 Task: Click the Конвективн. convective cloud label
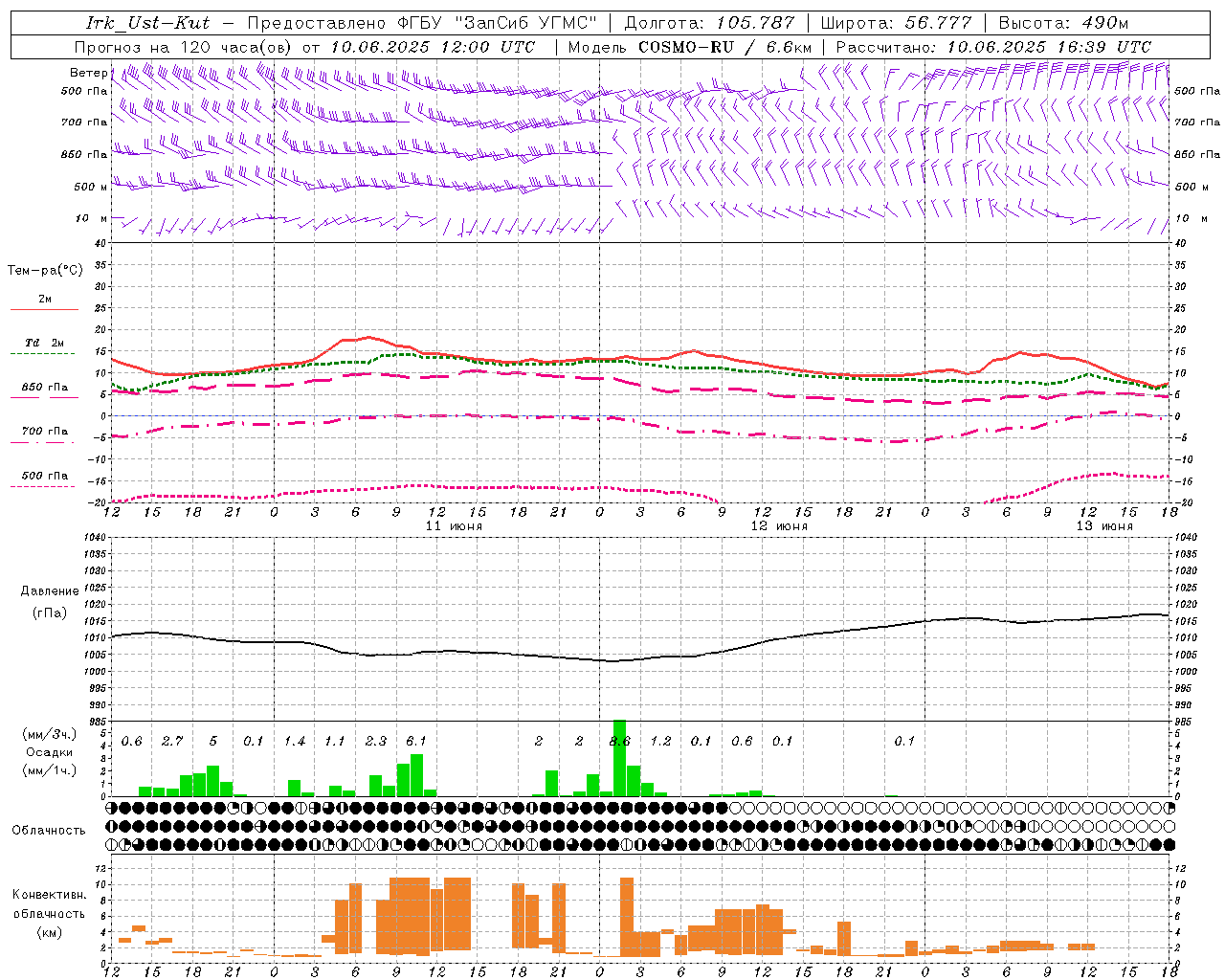[49, 895]
